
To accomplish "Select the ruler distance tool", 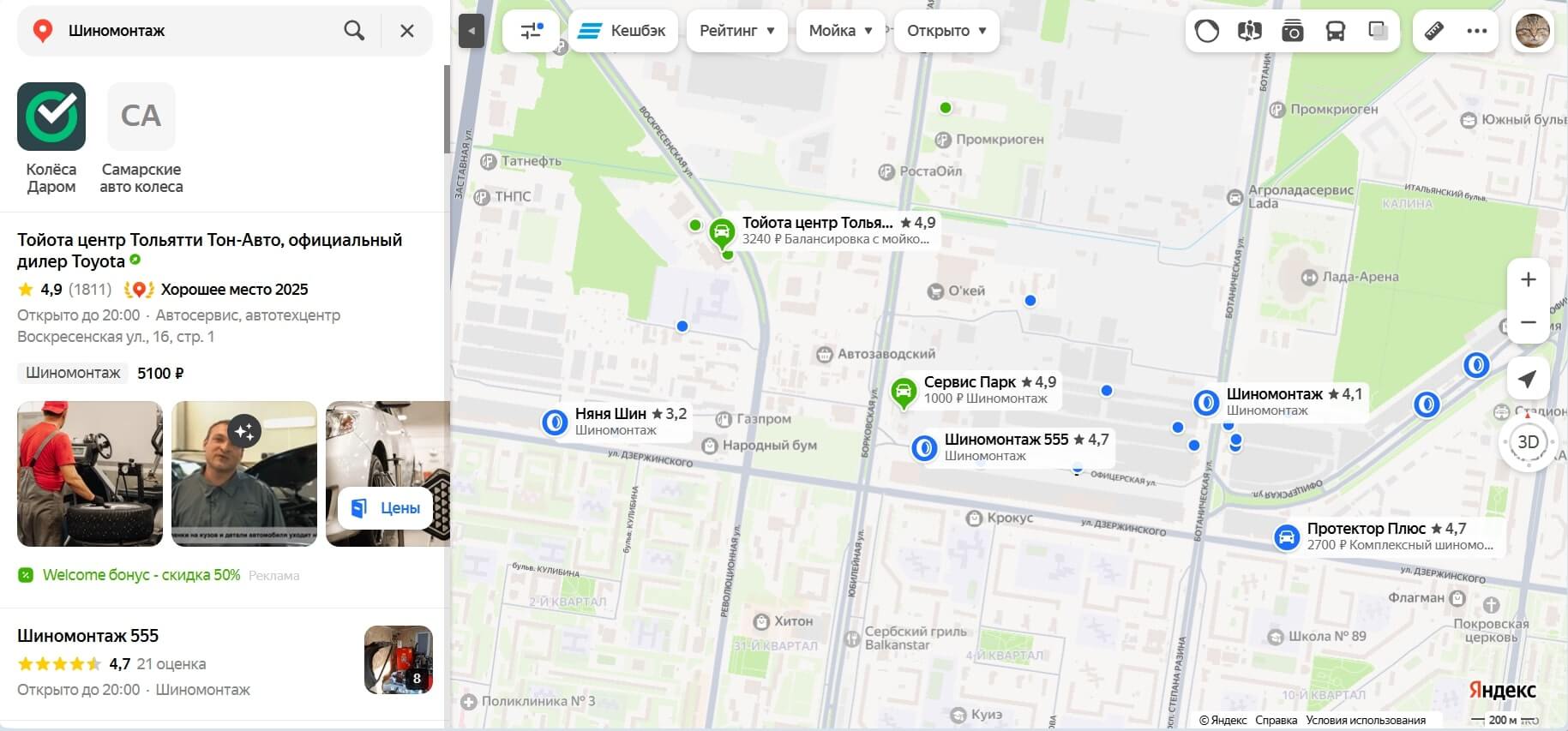I will click(1433, 32).
